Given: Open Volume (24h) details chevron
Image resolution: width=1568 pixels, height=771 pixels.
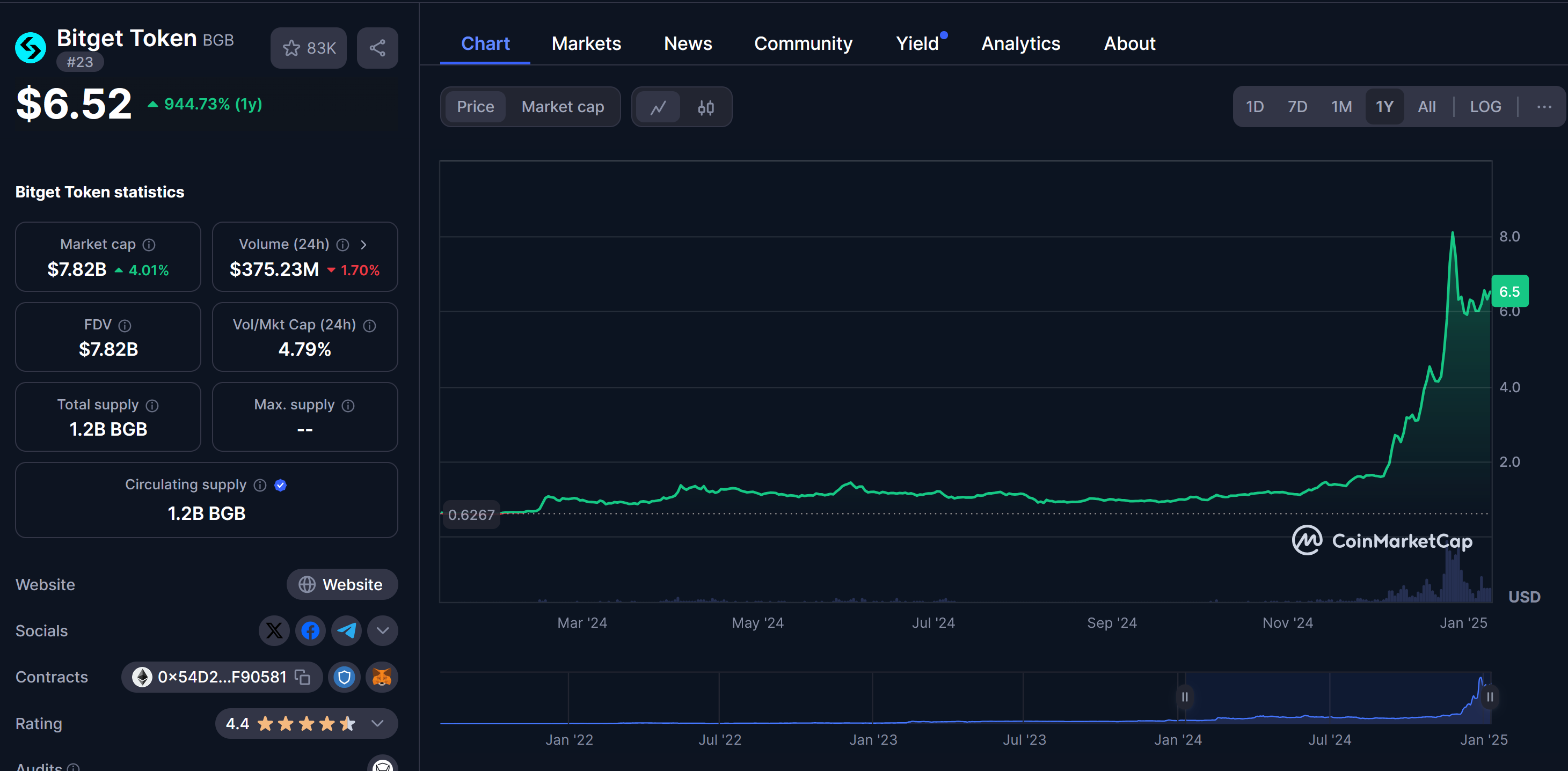Looking at the screenshot, I should [x=364, y=245].
